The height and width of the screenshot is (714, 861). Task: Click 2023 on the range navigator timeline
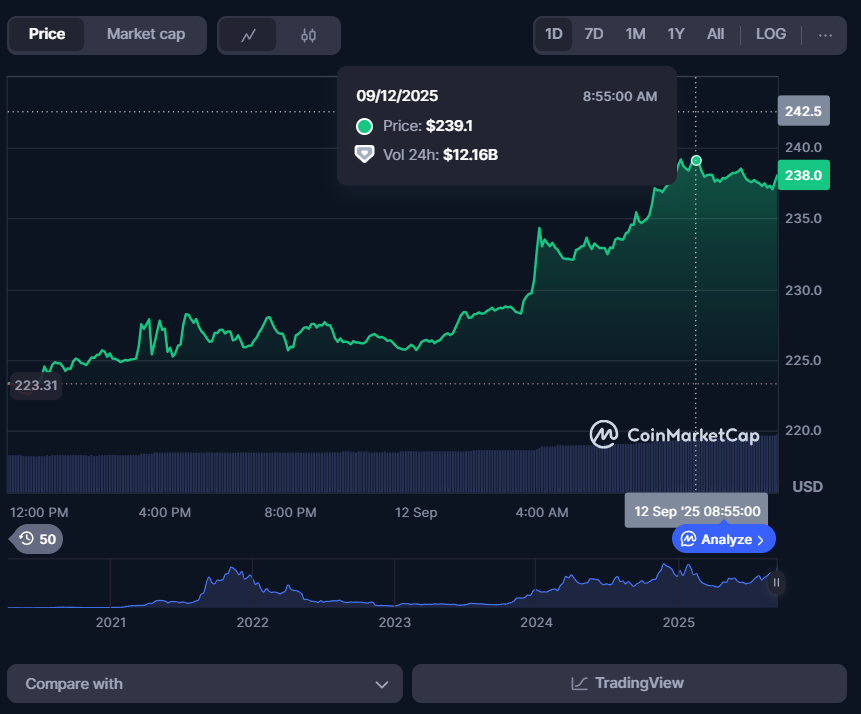click(x=394, y=622)
